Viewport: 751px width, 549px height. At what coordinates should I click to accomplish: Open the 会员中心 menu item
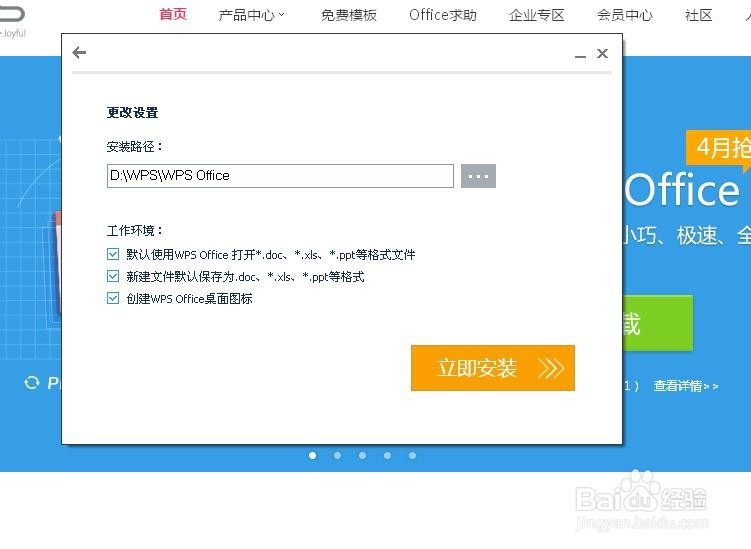(625, 15)
